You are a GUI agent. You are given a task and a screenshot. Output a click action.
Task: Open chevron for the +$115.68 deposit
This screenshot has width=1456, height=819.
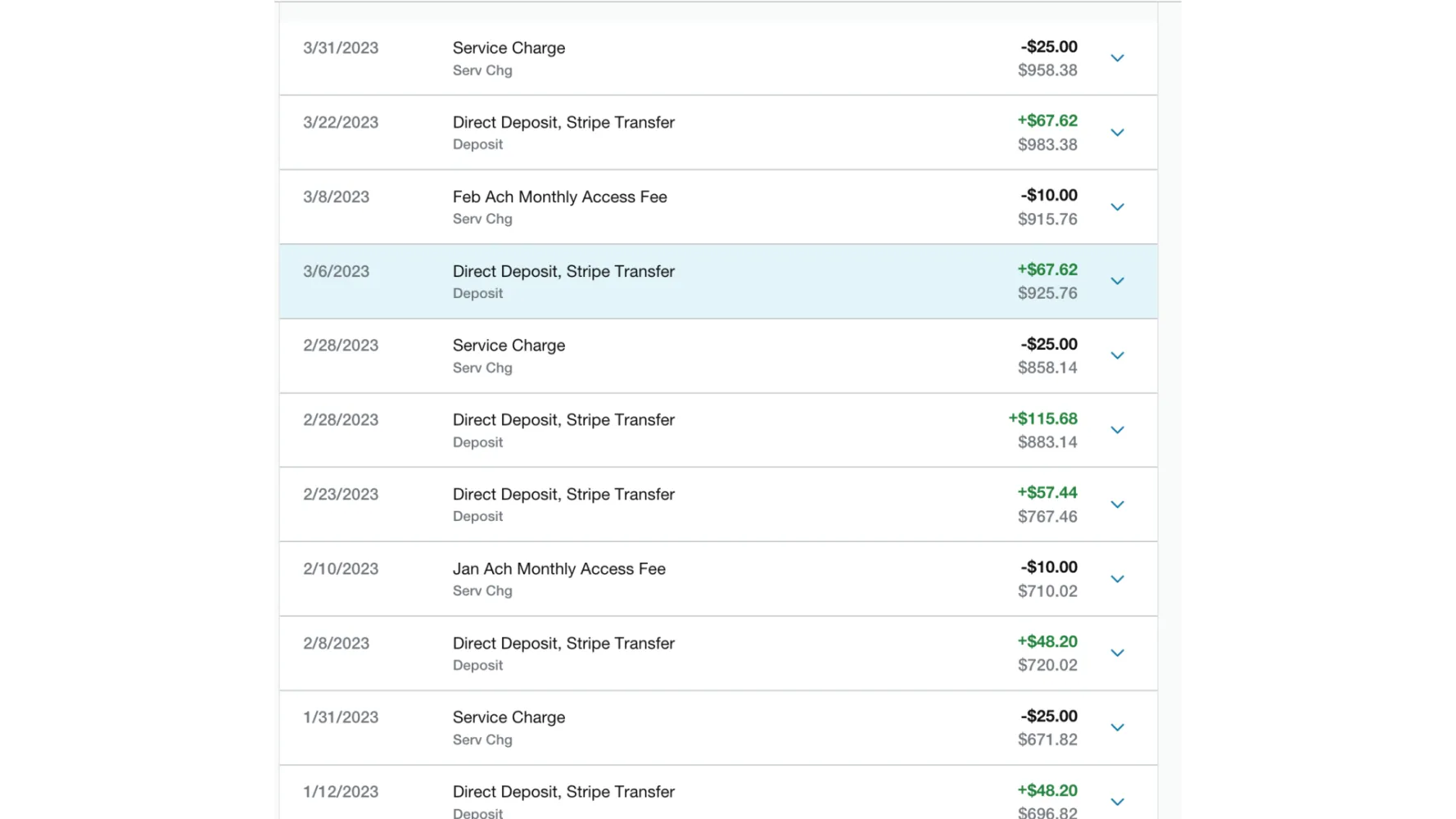pyautogui.click(x=1117, y=430)
